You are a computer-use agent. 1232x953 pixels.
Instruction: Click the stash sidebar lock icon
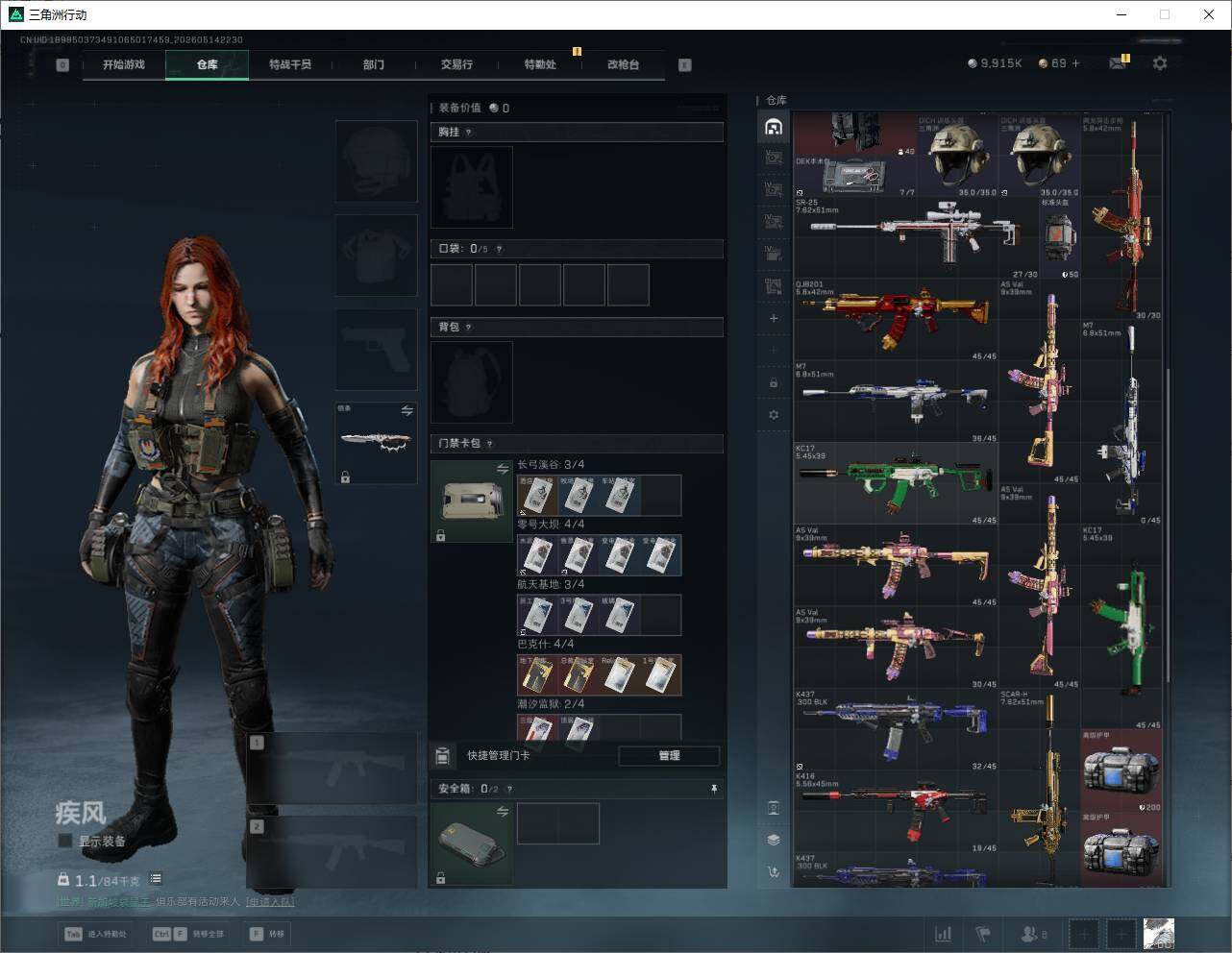[774, 382]
